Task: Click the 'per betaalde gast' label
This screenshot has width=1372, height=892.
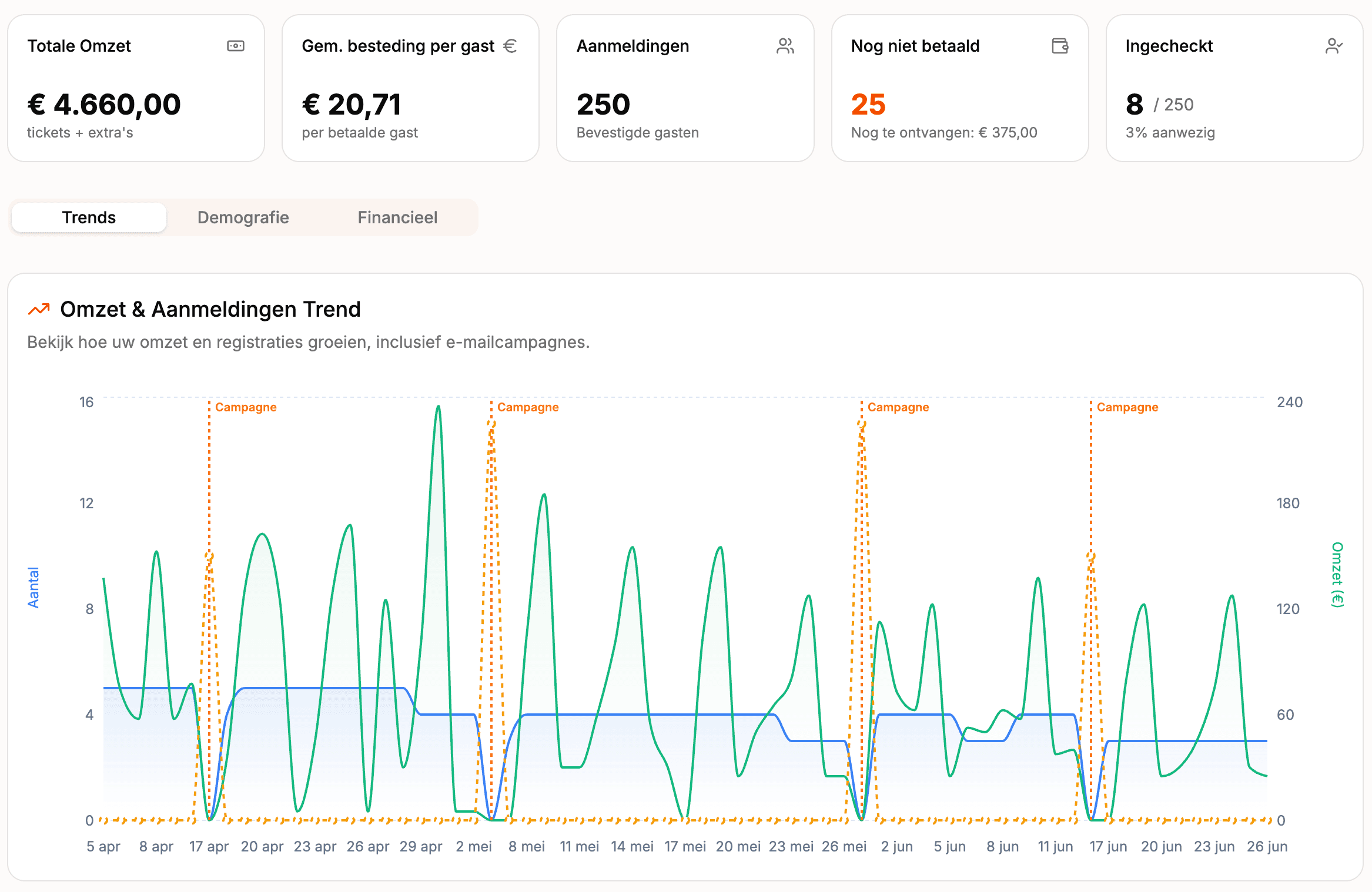Action: pyautogui.click(x=360, y=133)
